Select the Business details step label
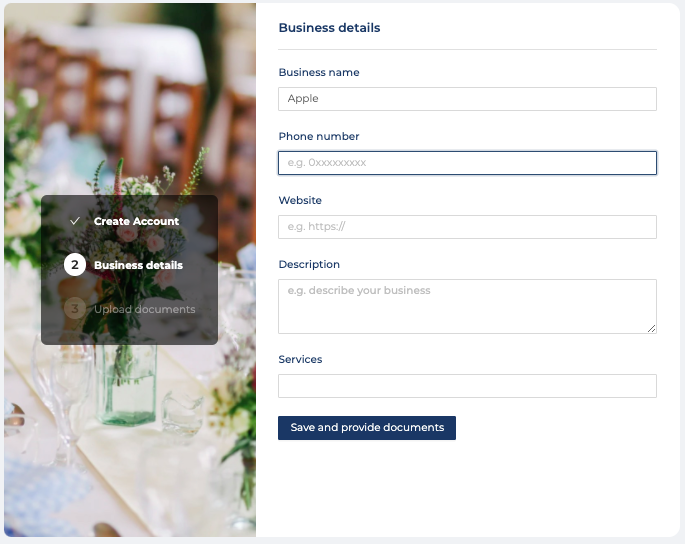The width and height of the screenshot is (685, 544). [x=138, y=265]
